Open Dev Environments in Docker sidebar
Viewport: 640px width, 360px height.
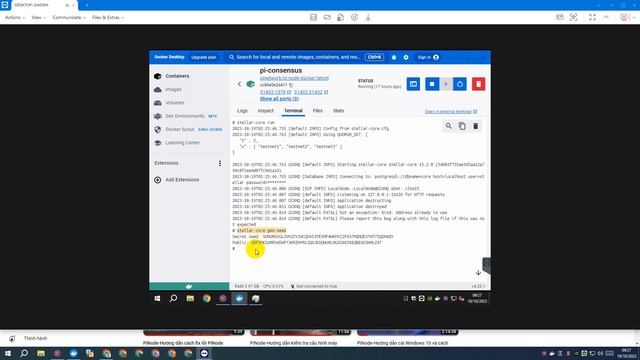[184, 116]
